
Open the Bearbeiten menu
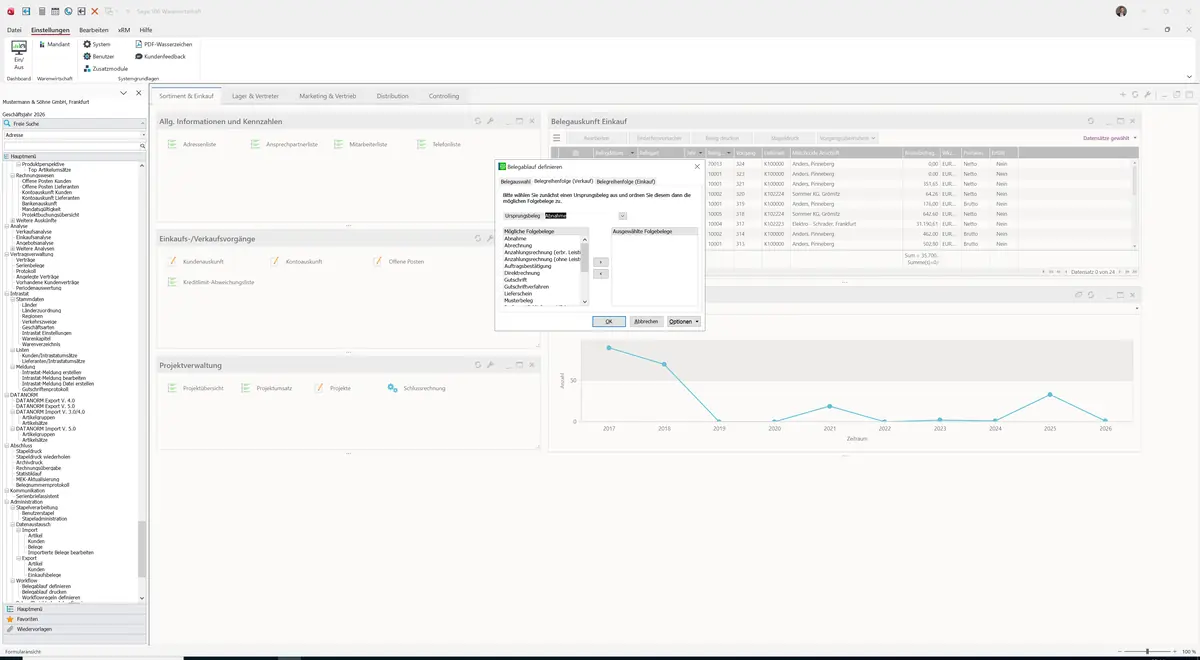94,30
